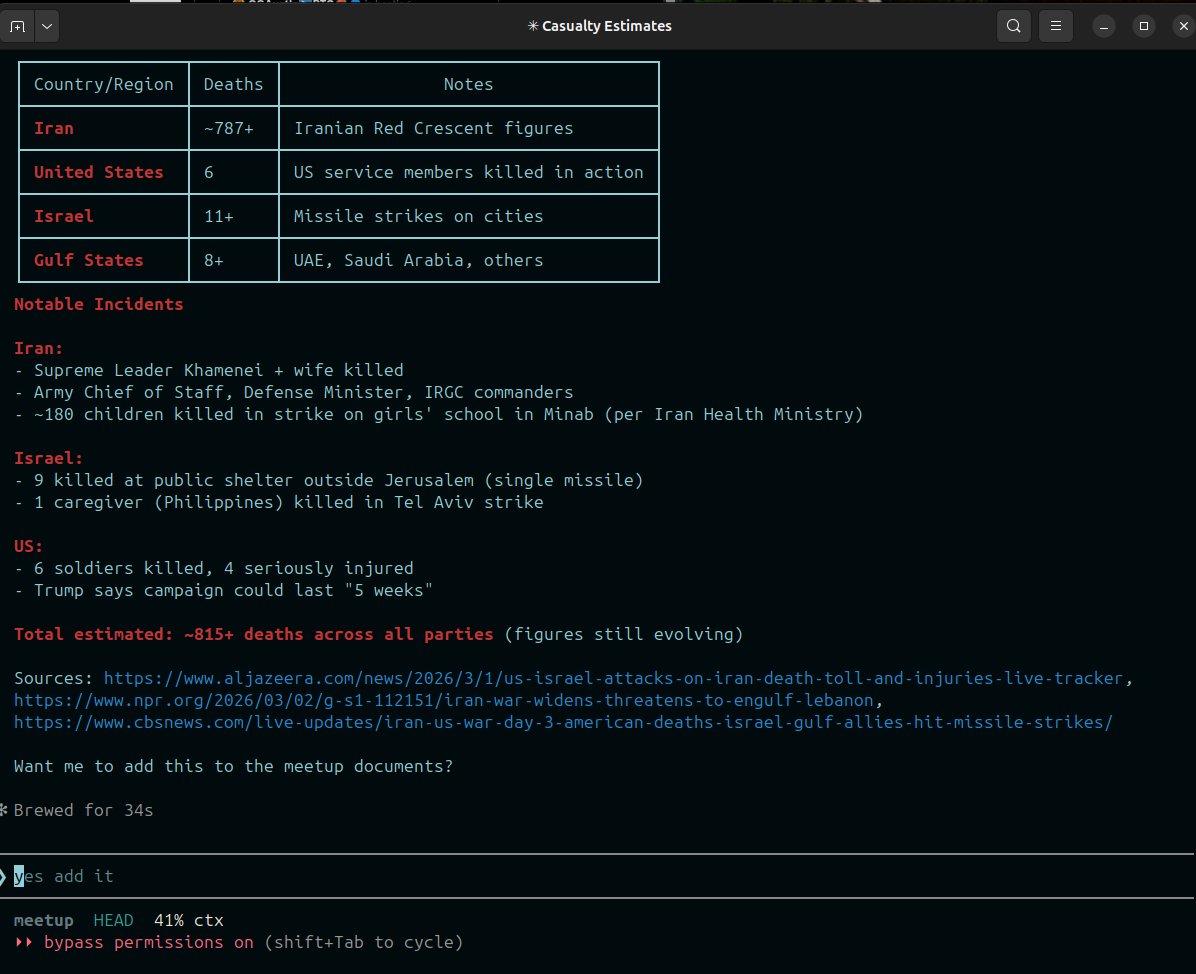This screenshot has height=974, width=1196.
Task: Click the "~787+" deaths cell
Action: pyautogui.click(x=229, y=128)
